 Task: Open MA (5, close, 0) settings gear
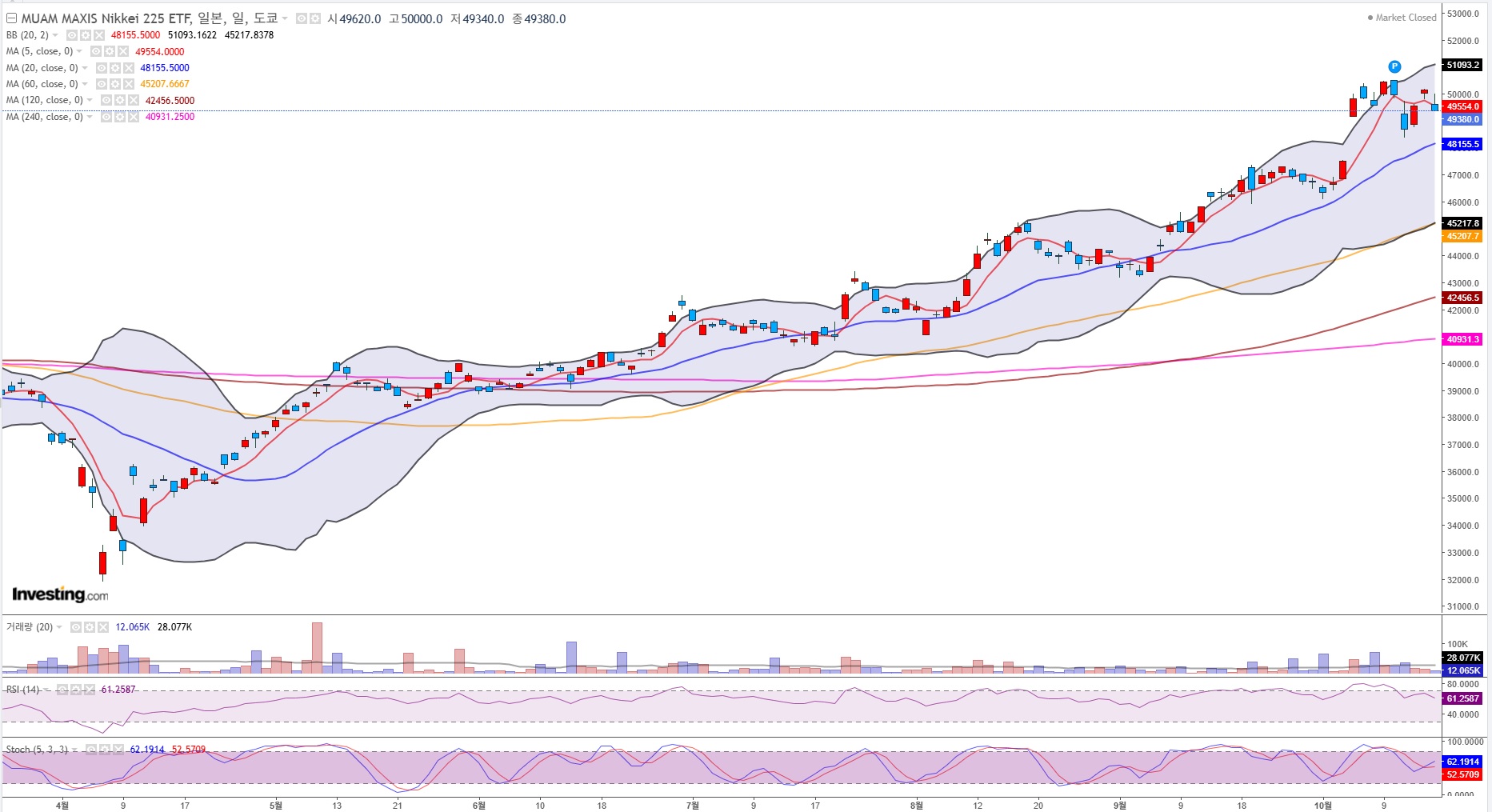click(110, 51)
